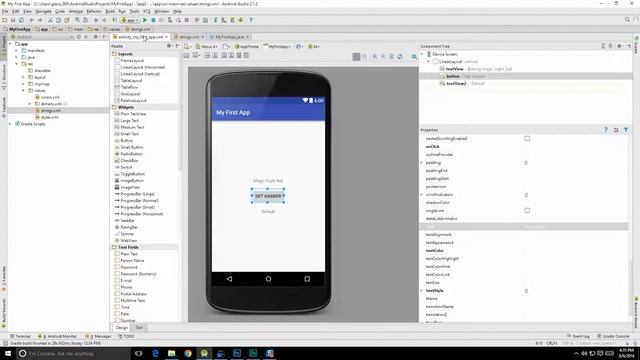Click the Debug app bug icon
The image size is (640, 360).
point(153,20)
